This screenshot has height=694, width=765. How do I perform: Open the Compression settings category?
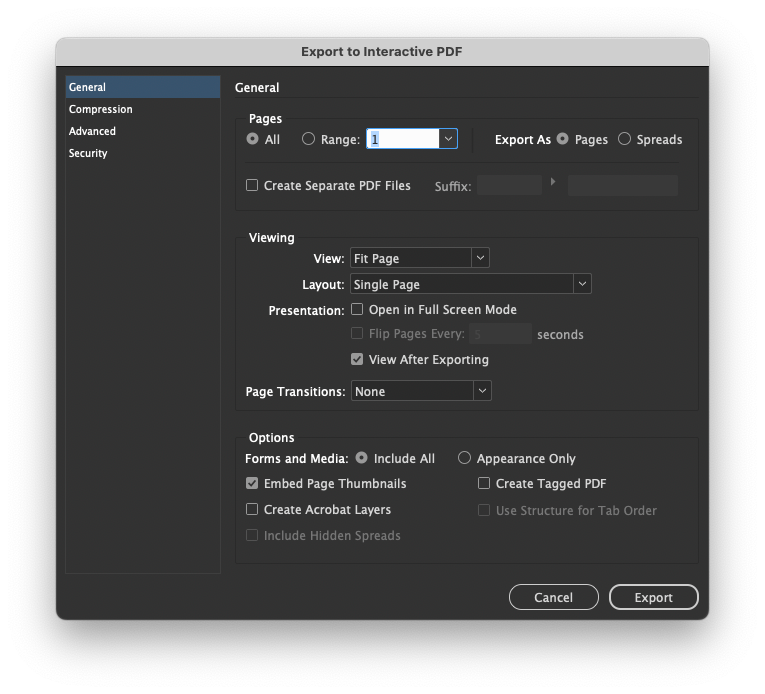pos(143,109)
